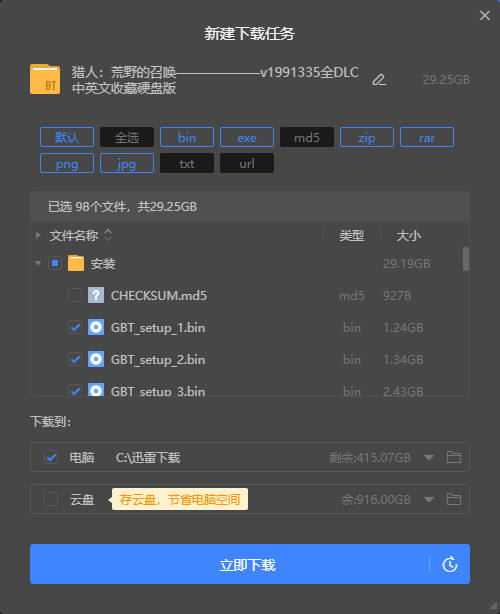500x614 pixels.
Task: Click the 已选 98个文件 summary text
Action: click(x=122, y=206)
